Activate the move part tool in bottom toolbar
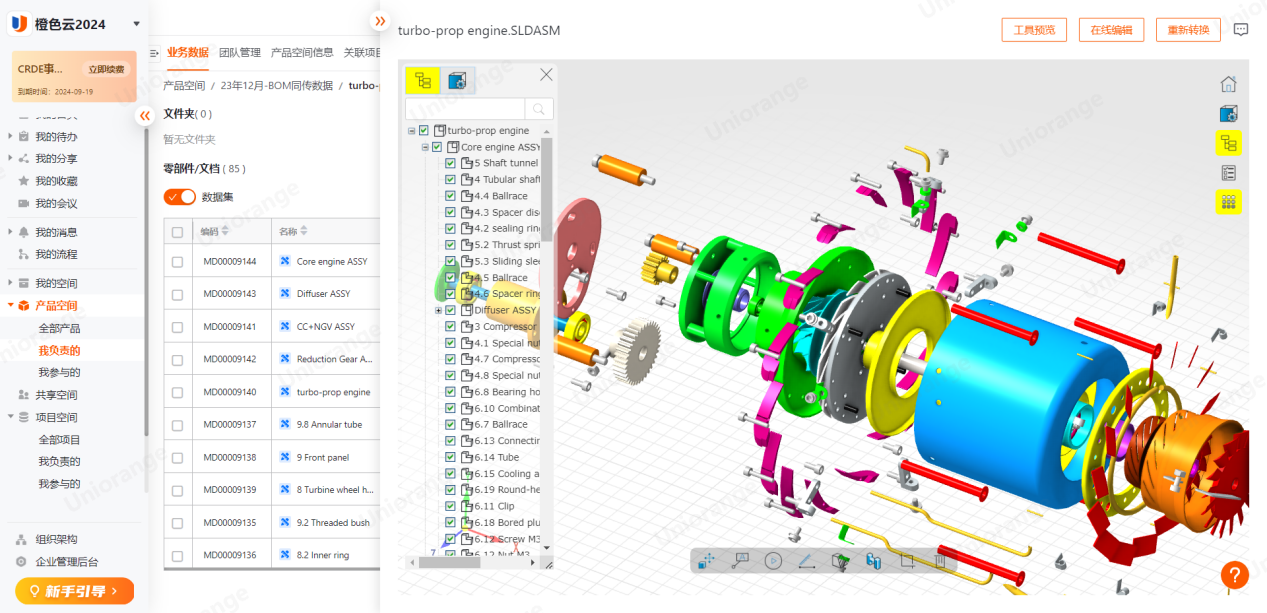This screenshot has width=1267, height=613. pyautogui.click(x=707, y=561)
